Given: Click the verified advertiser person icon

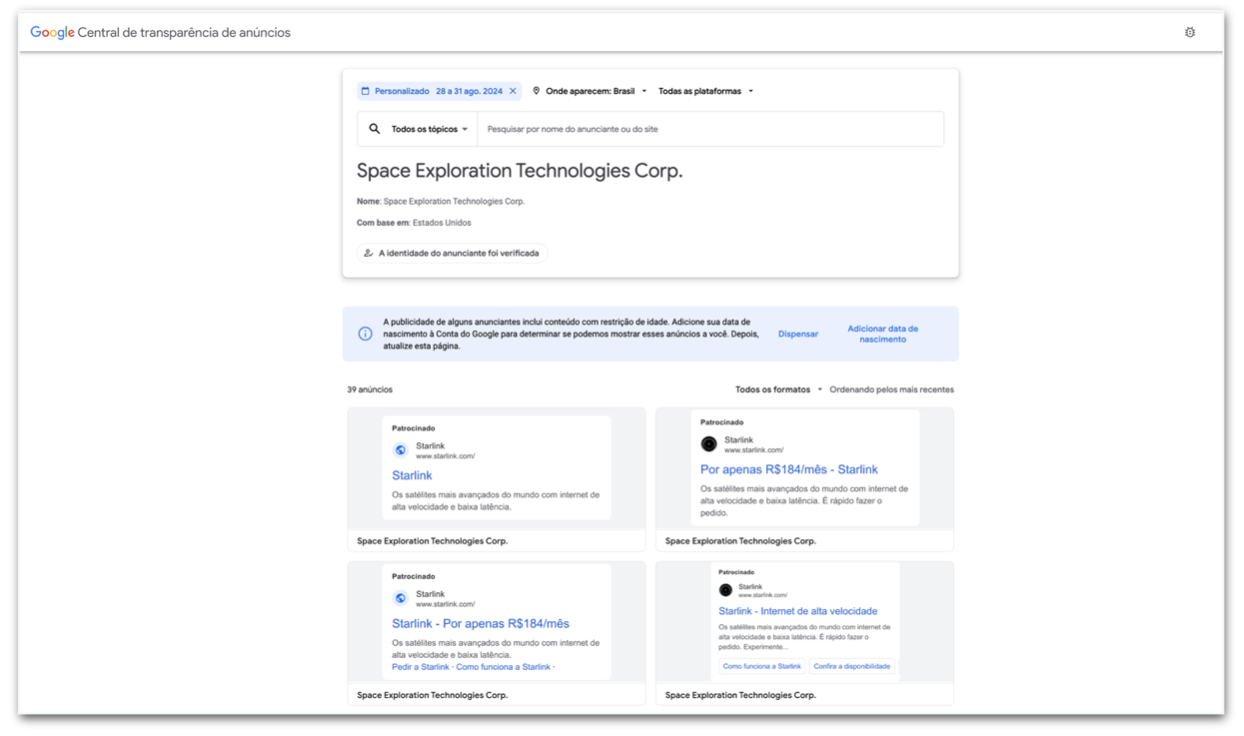Looking at the screenshot, I should 368,253.
